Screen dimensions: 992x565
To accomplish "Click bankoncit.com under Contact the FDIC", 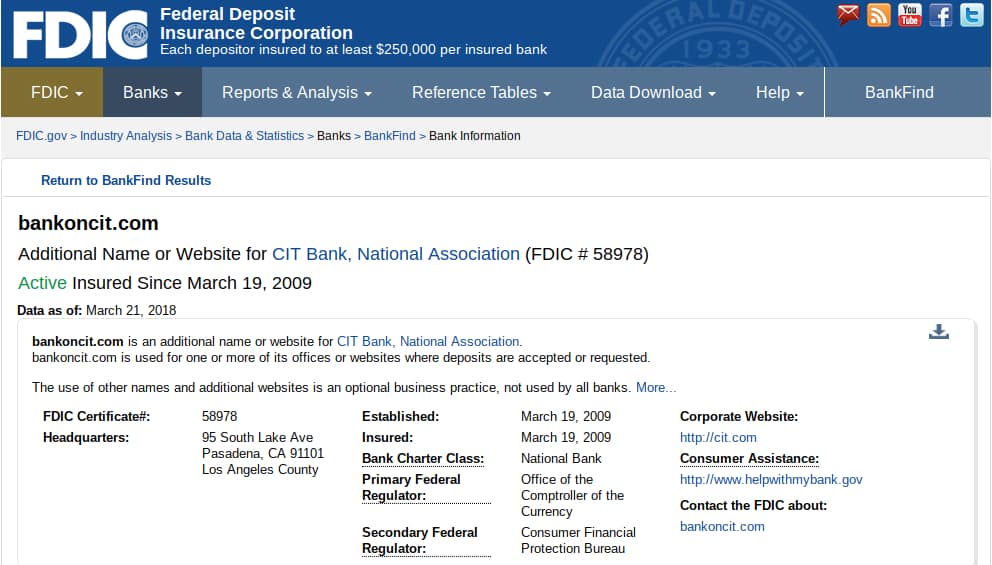I will pos(722,526).
